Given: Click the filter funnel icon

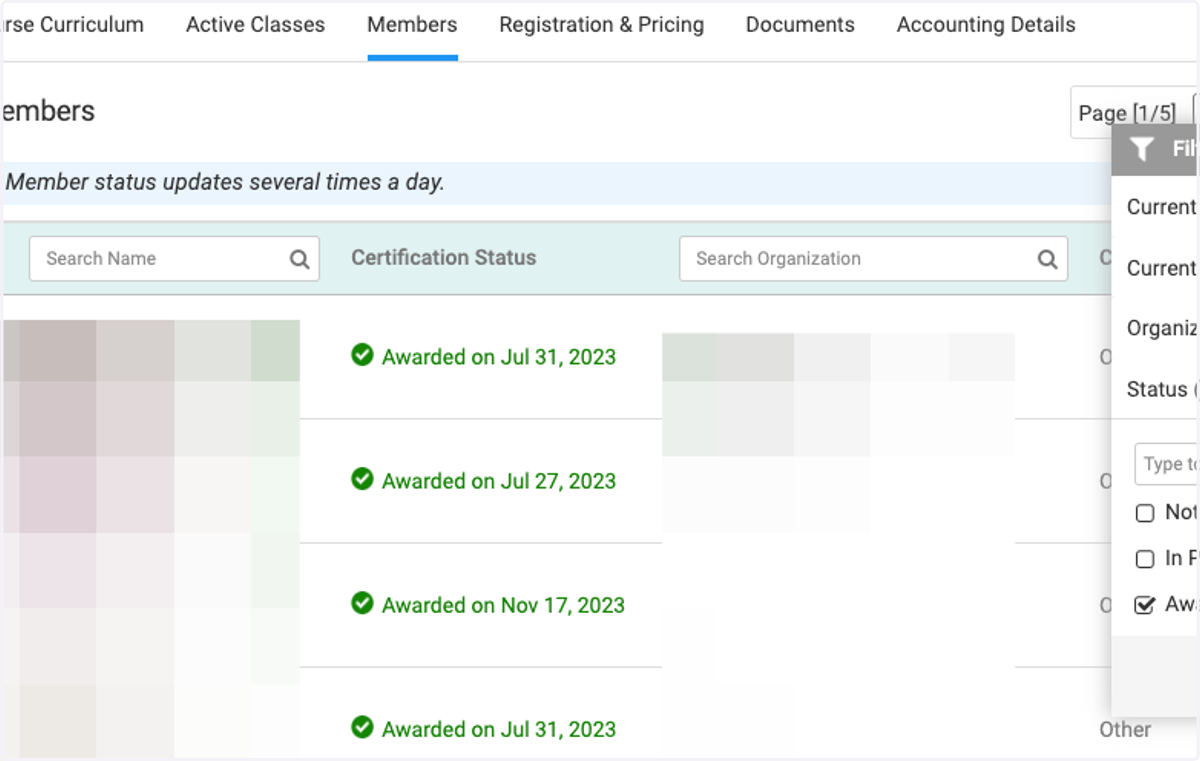Looking at the screenshot, I should click(1141, 149).
